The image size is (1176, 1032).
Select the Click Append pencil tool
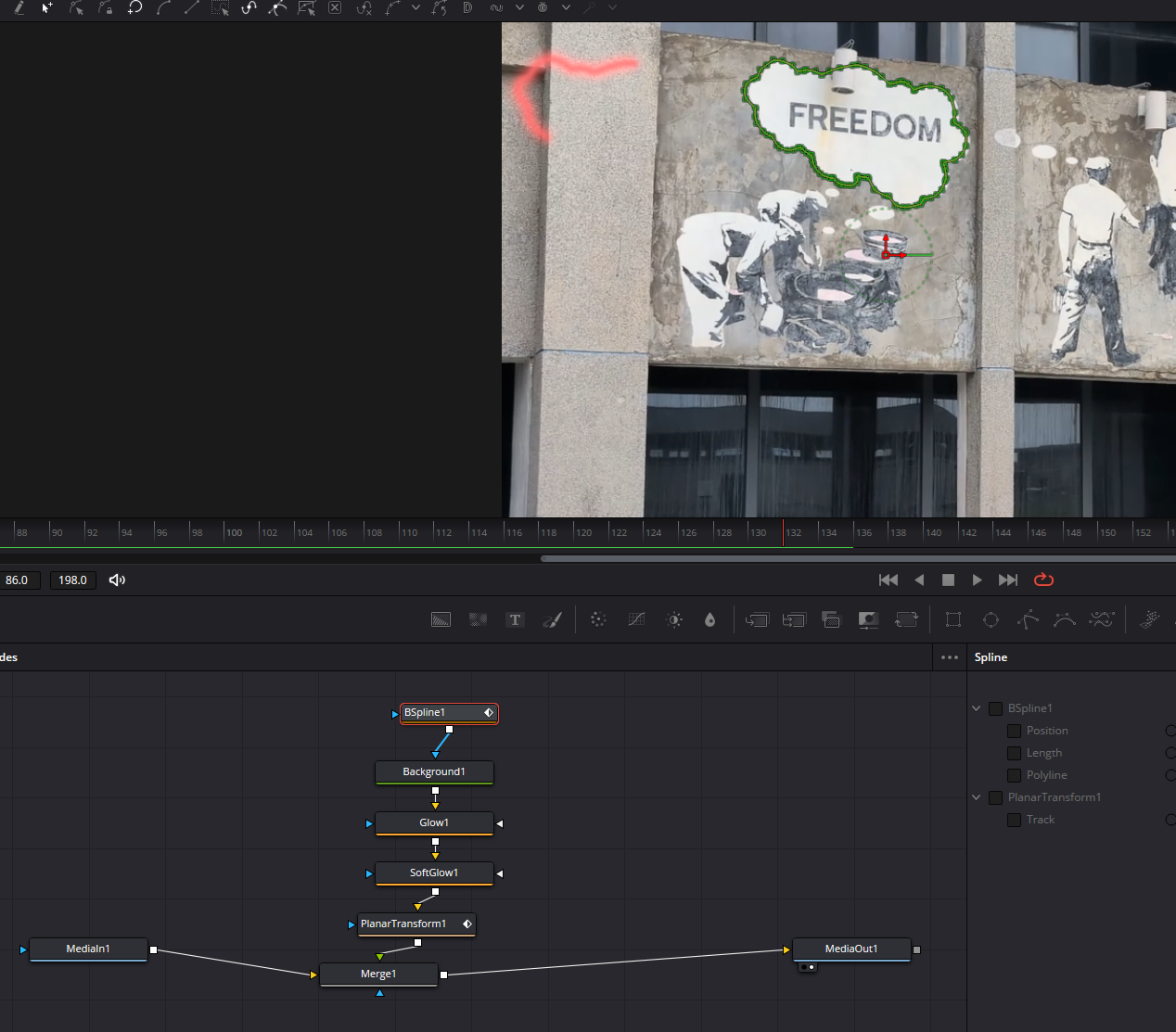[x=19, y=7]
